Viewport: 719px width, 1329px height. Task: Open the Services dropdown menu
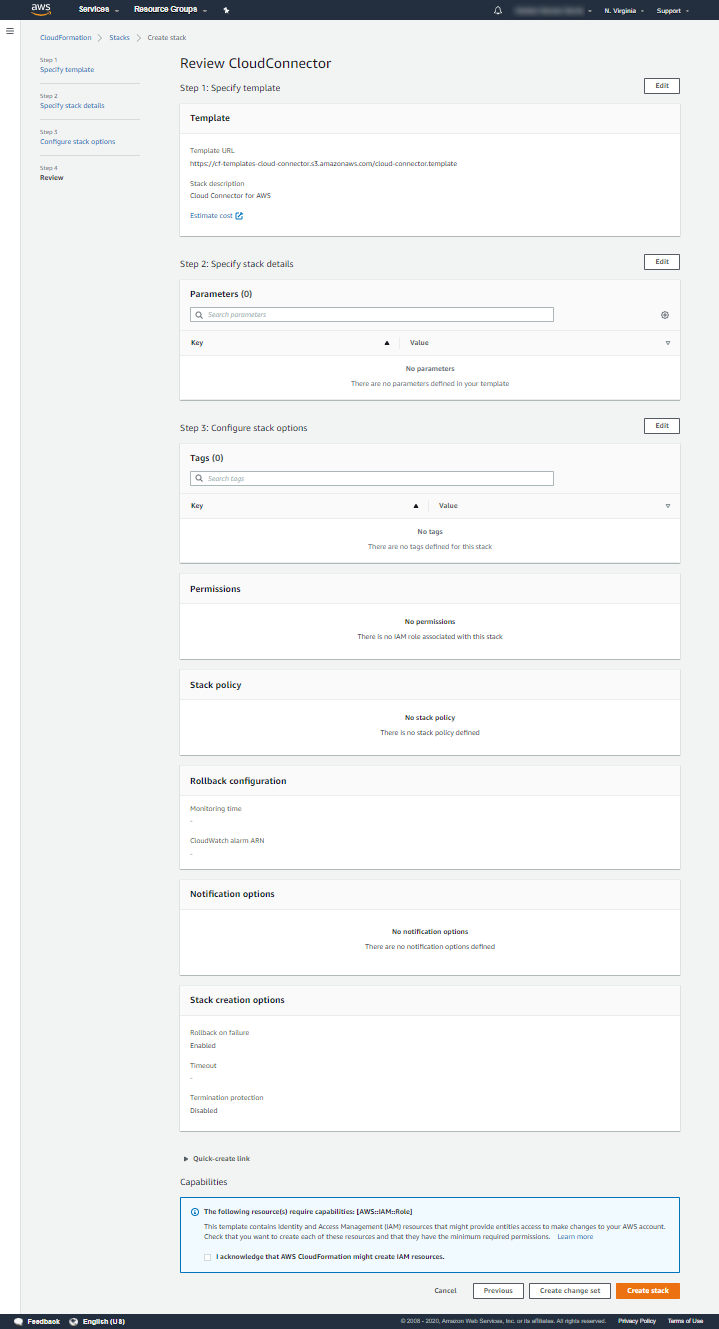[99, 10]
